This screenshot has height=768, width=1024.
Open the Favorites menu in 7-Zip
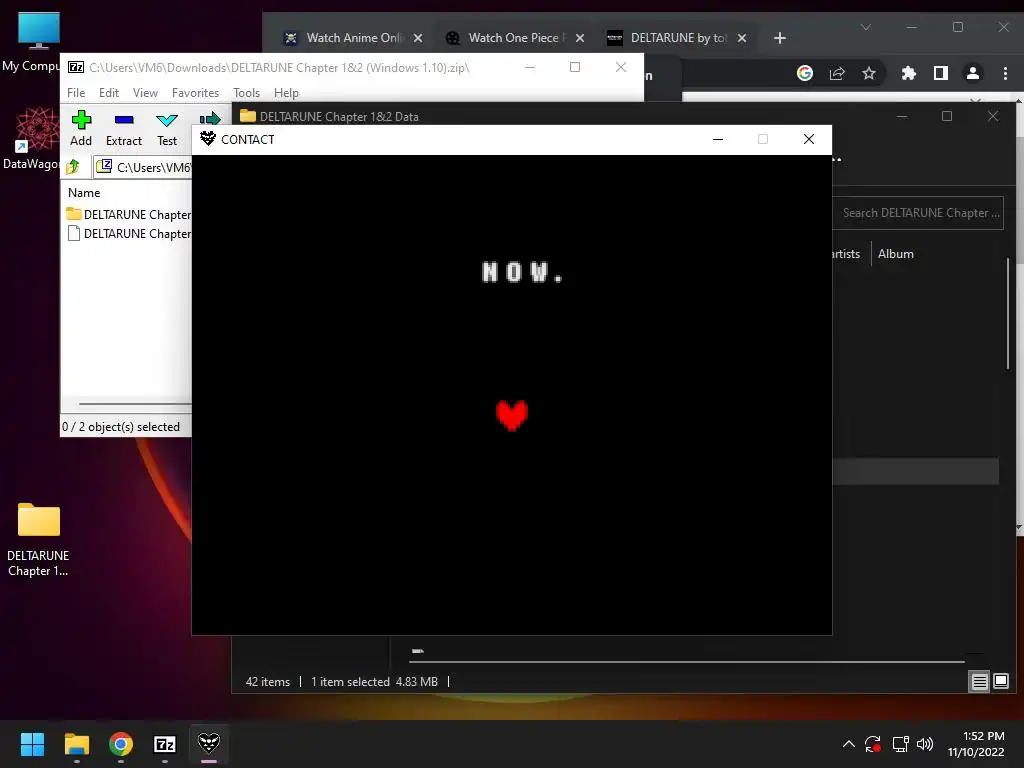pyautogui.click(x=195, y=93)
